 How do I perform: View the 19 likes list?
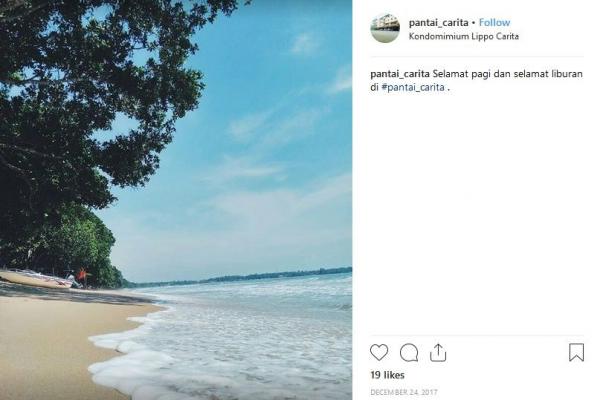click(x=387, y=375)
